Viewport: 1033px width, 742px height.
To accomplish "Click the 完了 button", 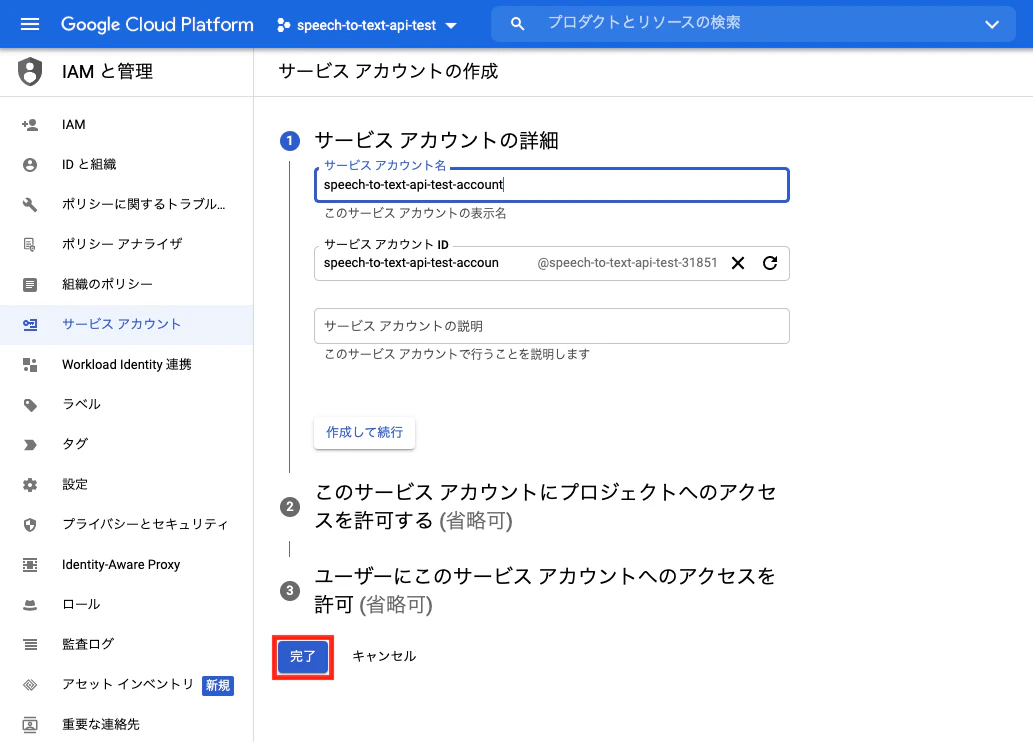I will click(303, 656).
